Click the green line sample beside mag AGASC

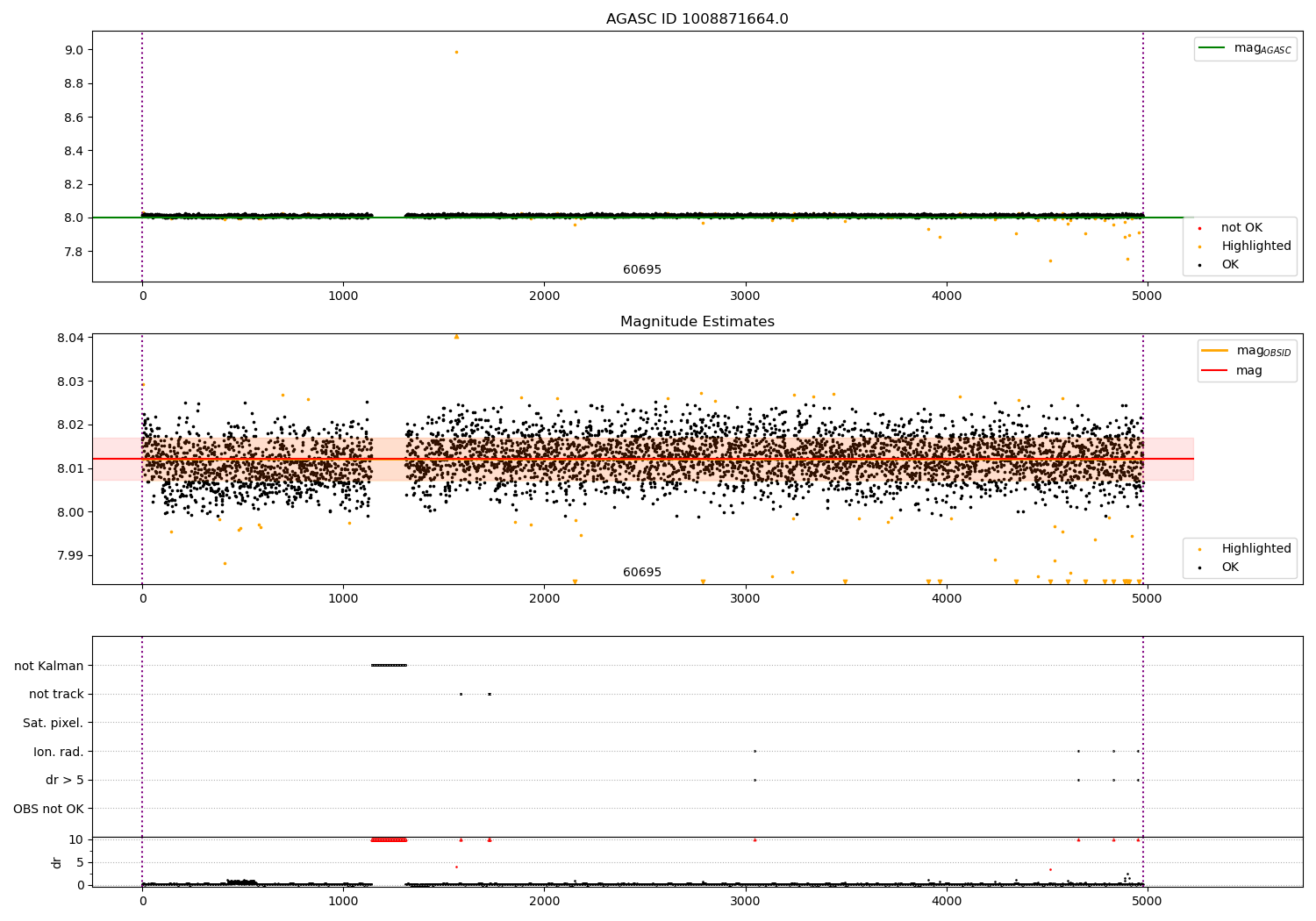[1212, 48]
